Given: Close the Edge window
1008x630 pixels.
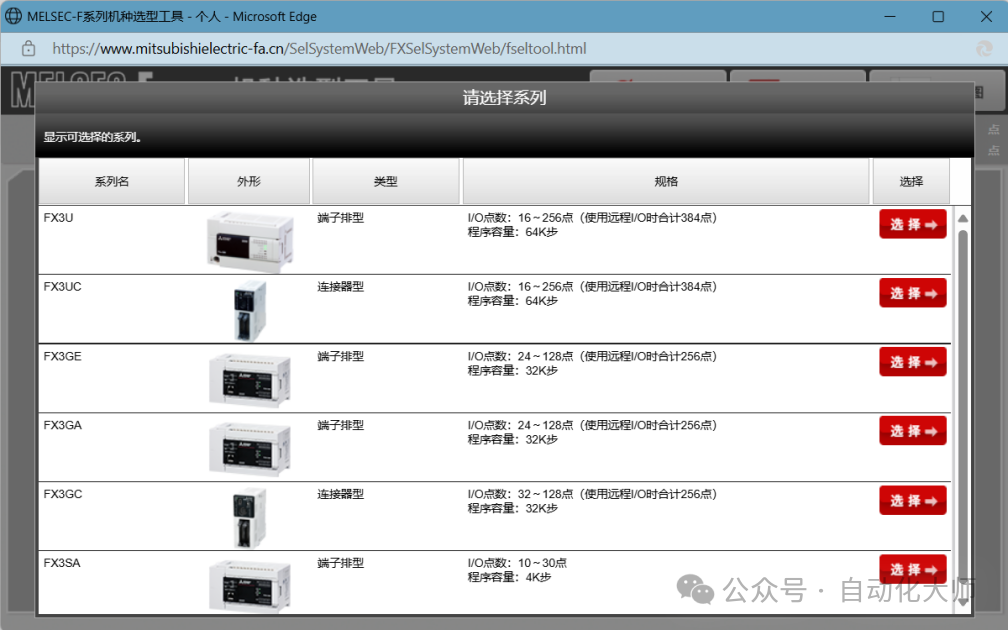Looking at the screenshot, I should tap(986, 16).
